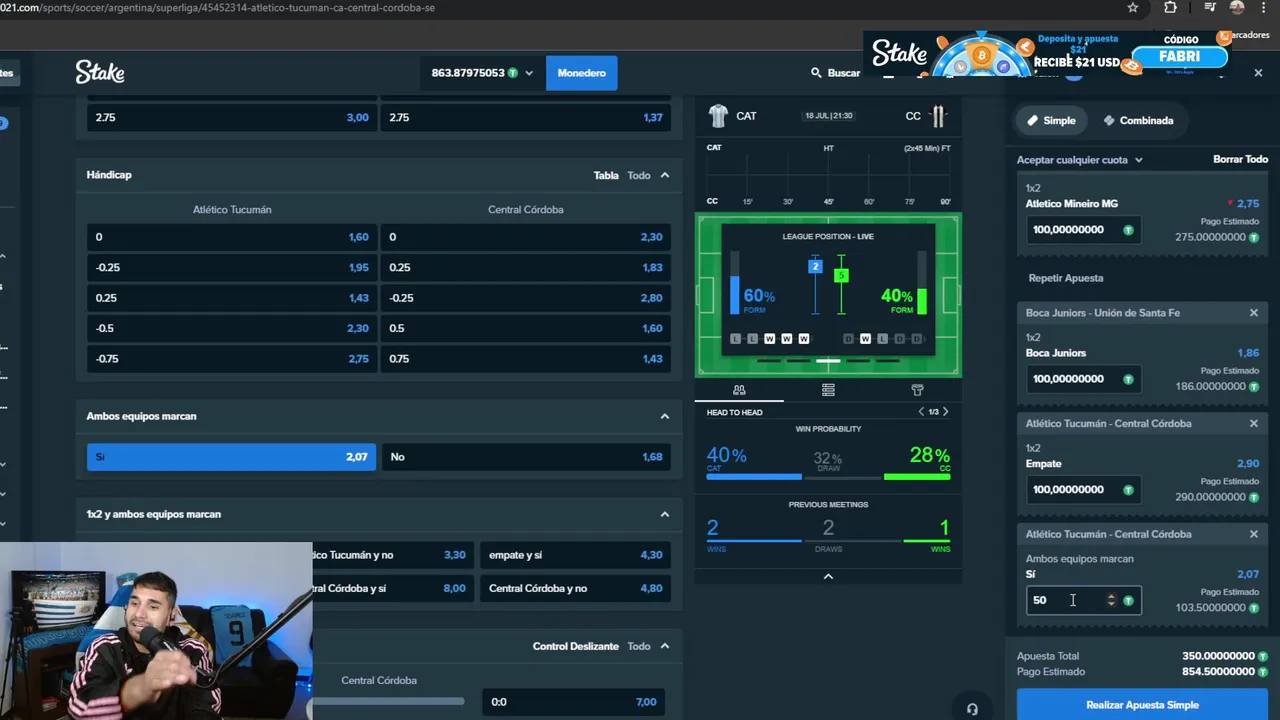Click the Stake logo in the header
Viewport: 1280px width, 720px height.
pyautogui.click(x=100, y=72)
